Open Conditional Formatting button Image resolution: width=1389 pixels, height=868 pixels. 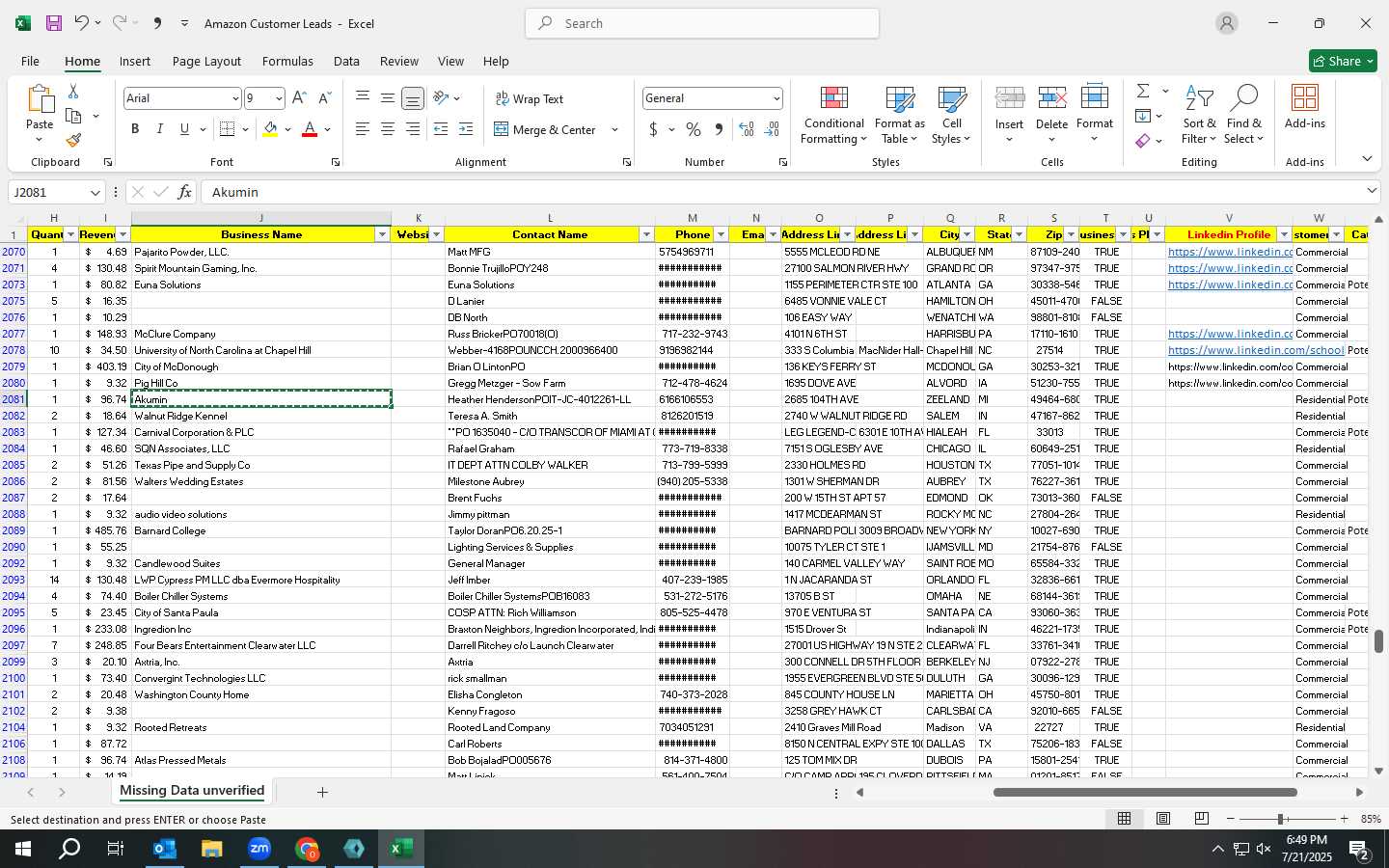tap(833, 116)
